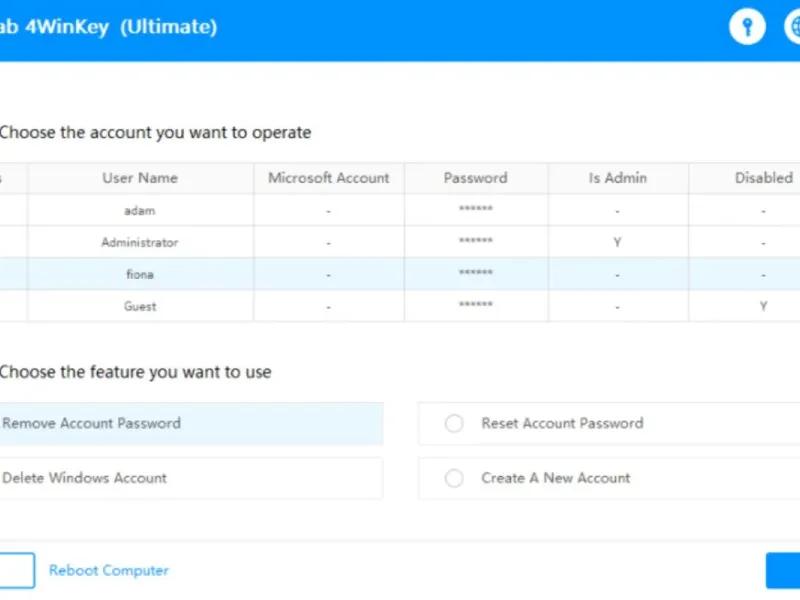This screenshot has width=800, height=600.
Task: Click the Is Admin column header
Action: [x=618, y=178]
